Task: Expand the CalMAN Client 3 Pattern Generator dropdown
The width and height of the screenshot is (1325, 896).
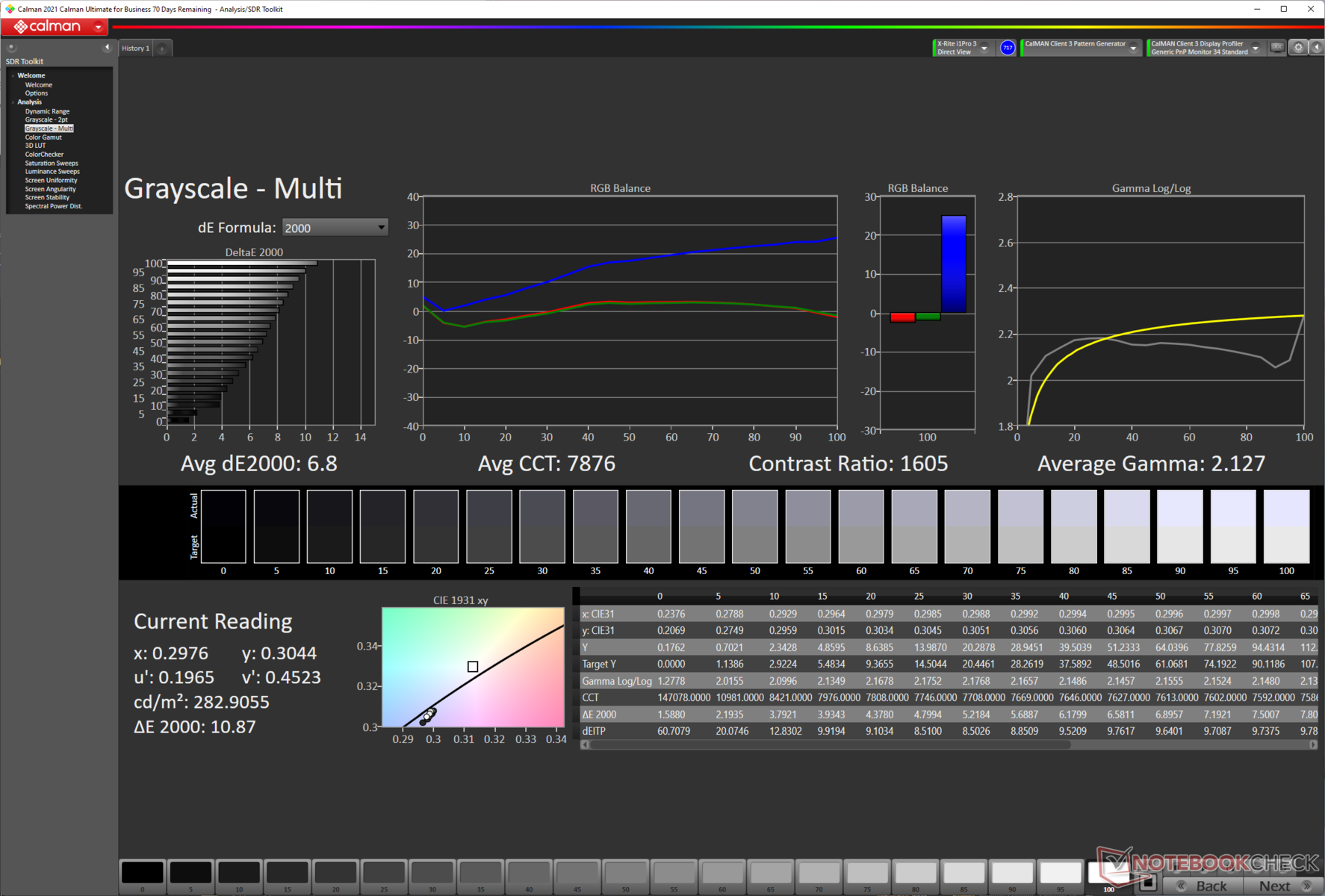Action: pos(1133,48)
